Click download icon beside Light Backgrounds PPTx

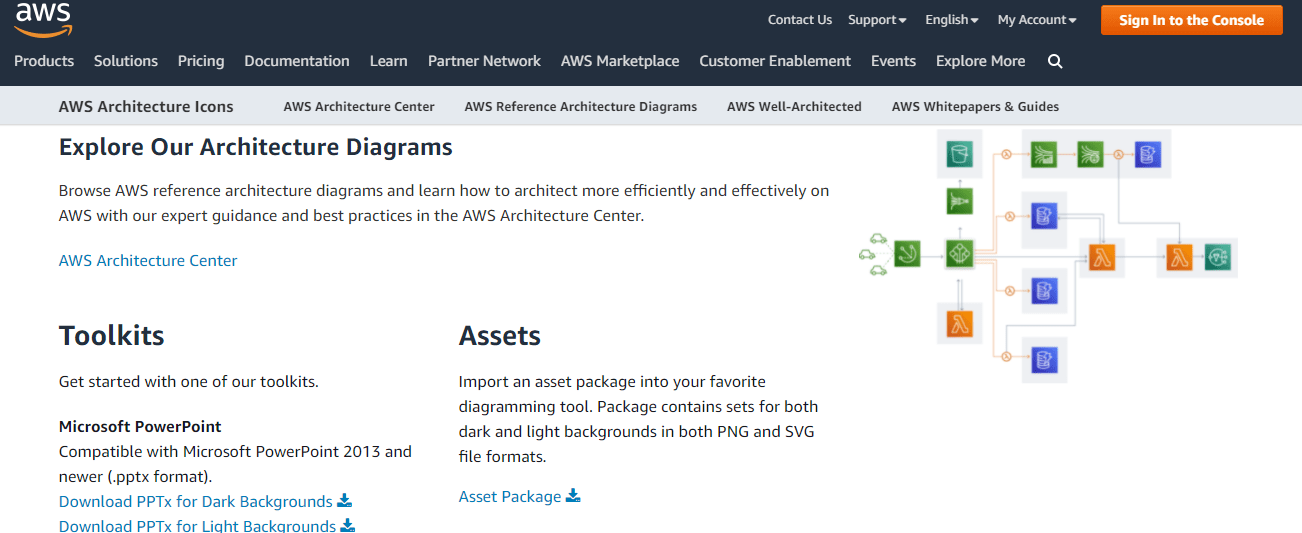pos(348,526)
